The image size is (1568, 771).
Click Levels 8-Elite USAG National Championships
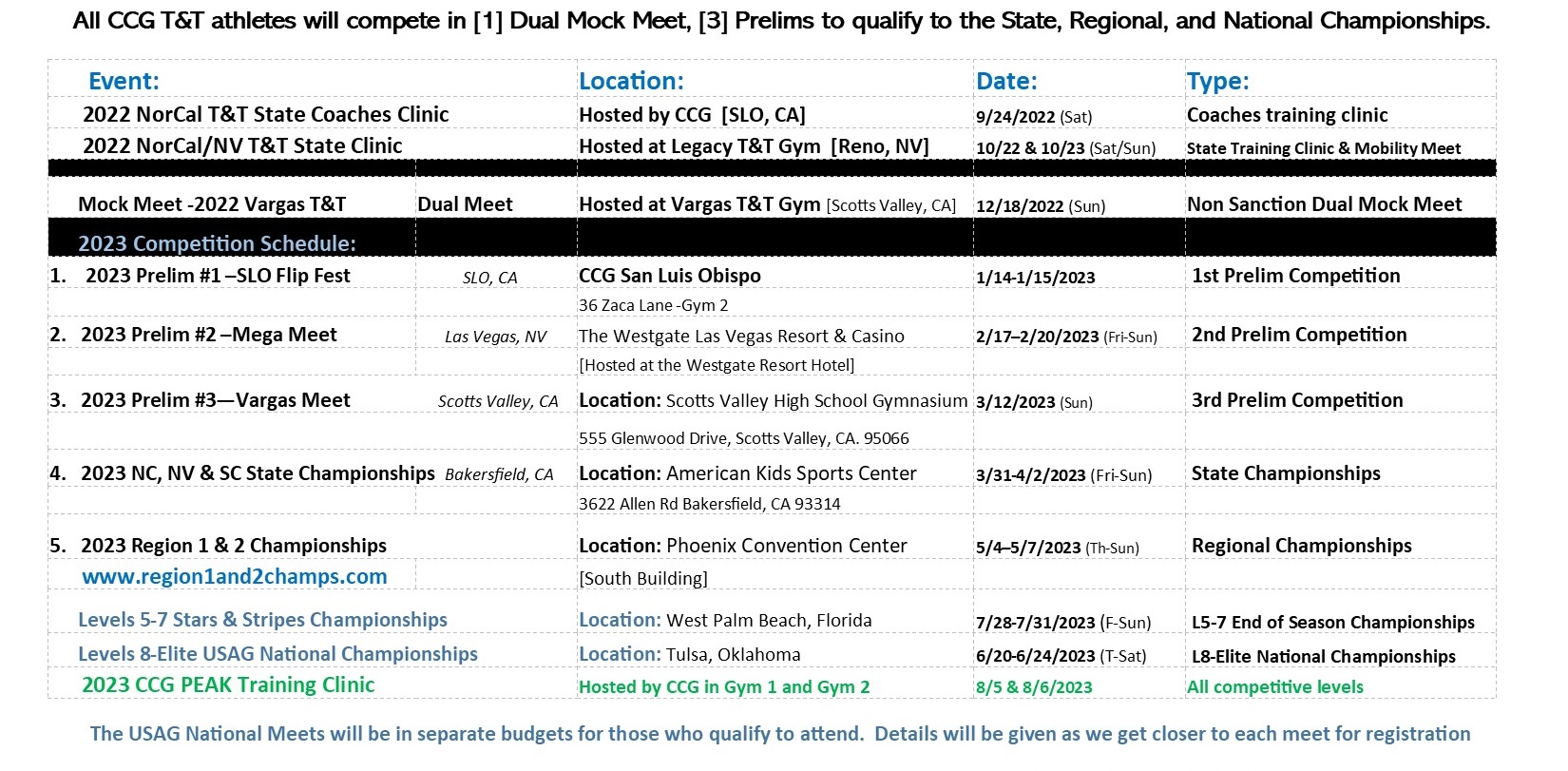point(277,654)
